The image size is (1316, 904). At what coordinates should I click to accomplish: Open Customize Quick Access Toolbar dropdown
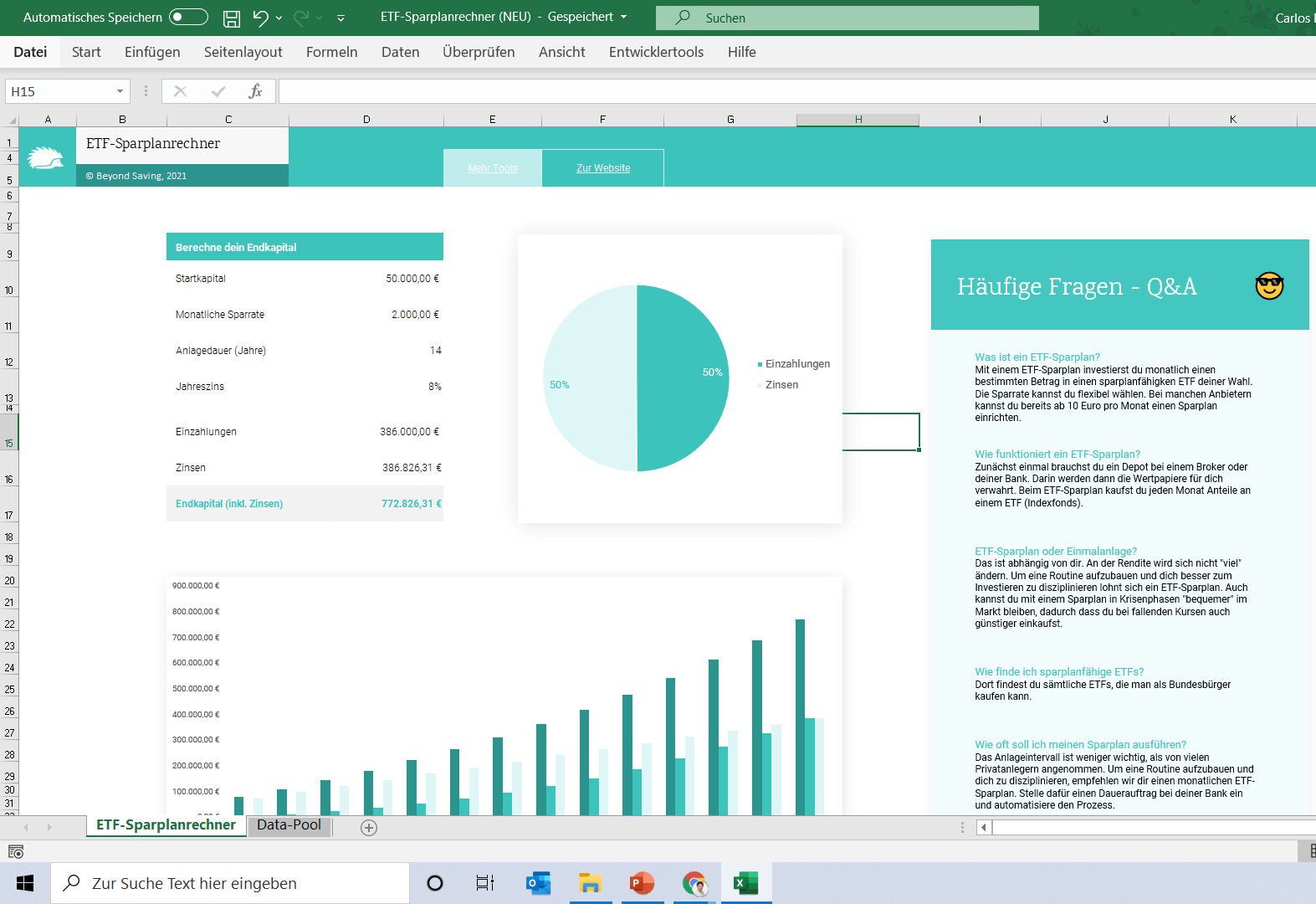pyautogui.click(x=341, y=18)
